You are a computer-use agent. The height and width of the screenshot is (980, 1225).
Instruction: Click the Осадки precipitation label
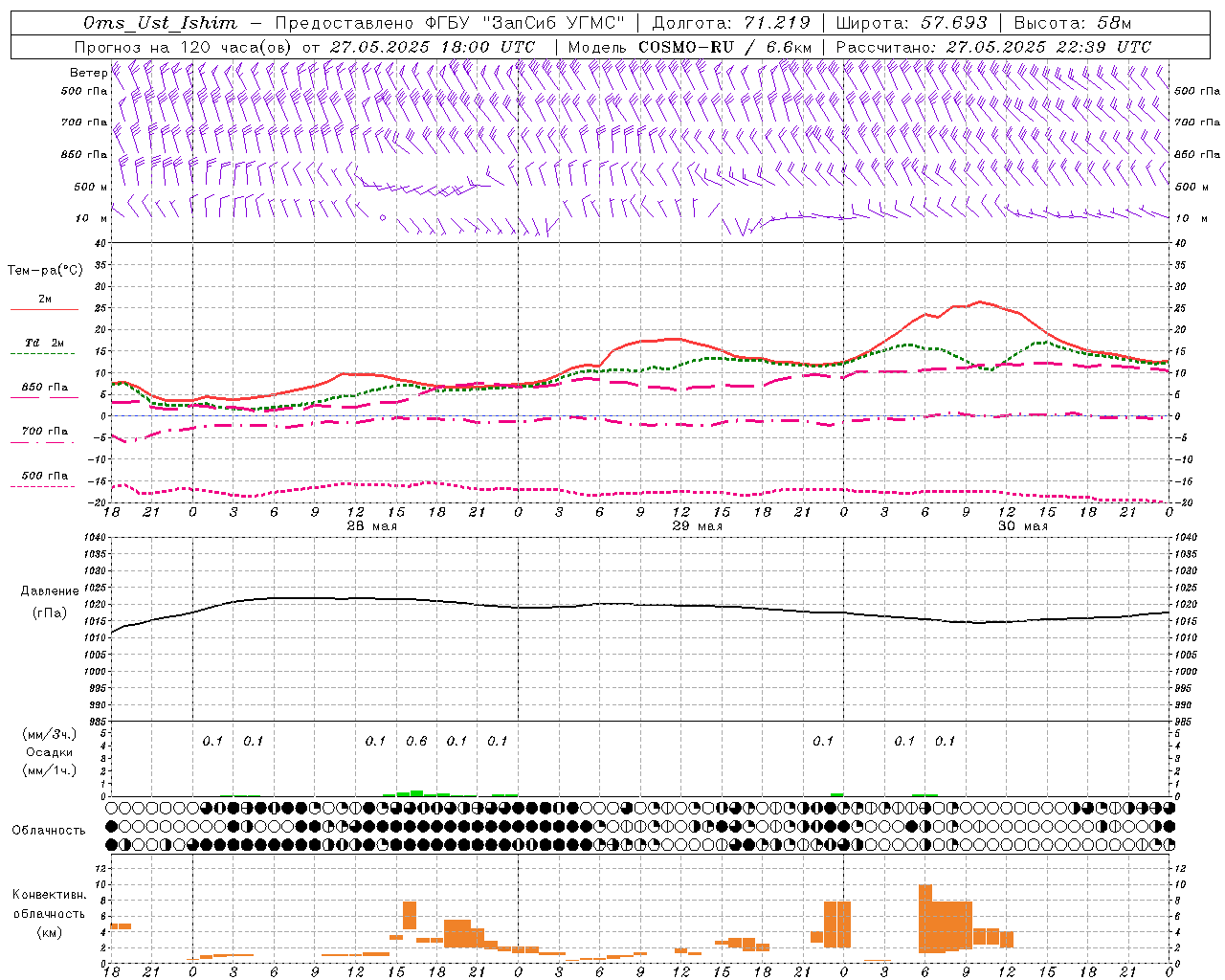50,752
